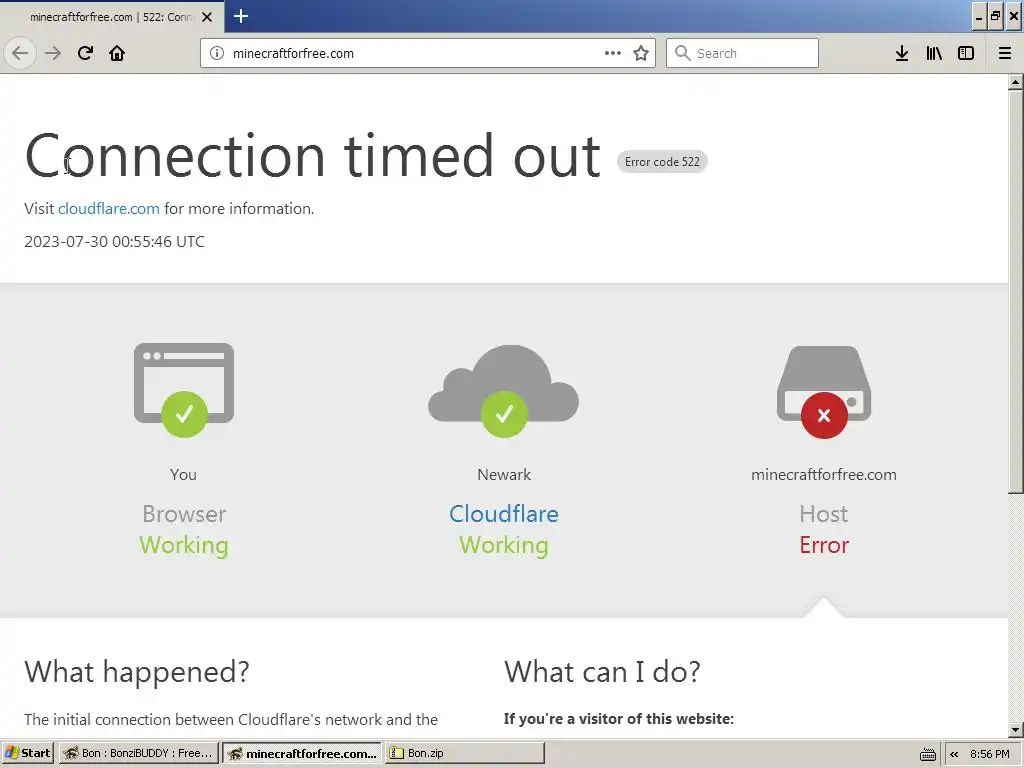Minimize the Firefox window

[x=978, y=17]
